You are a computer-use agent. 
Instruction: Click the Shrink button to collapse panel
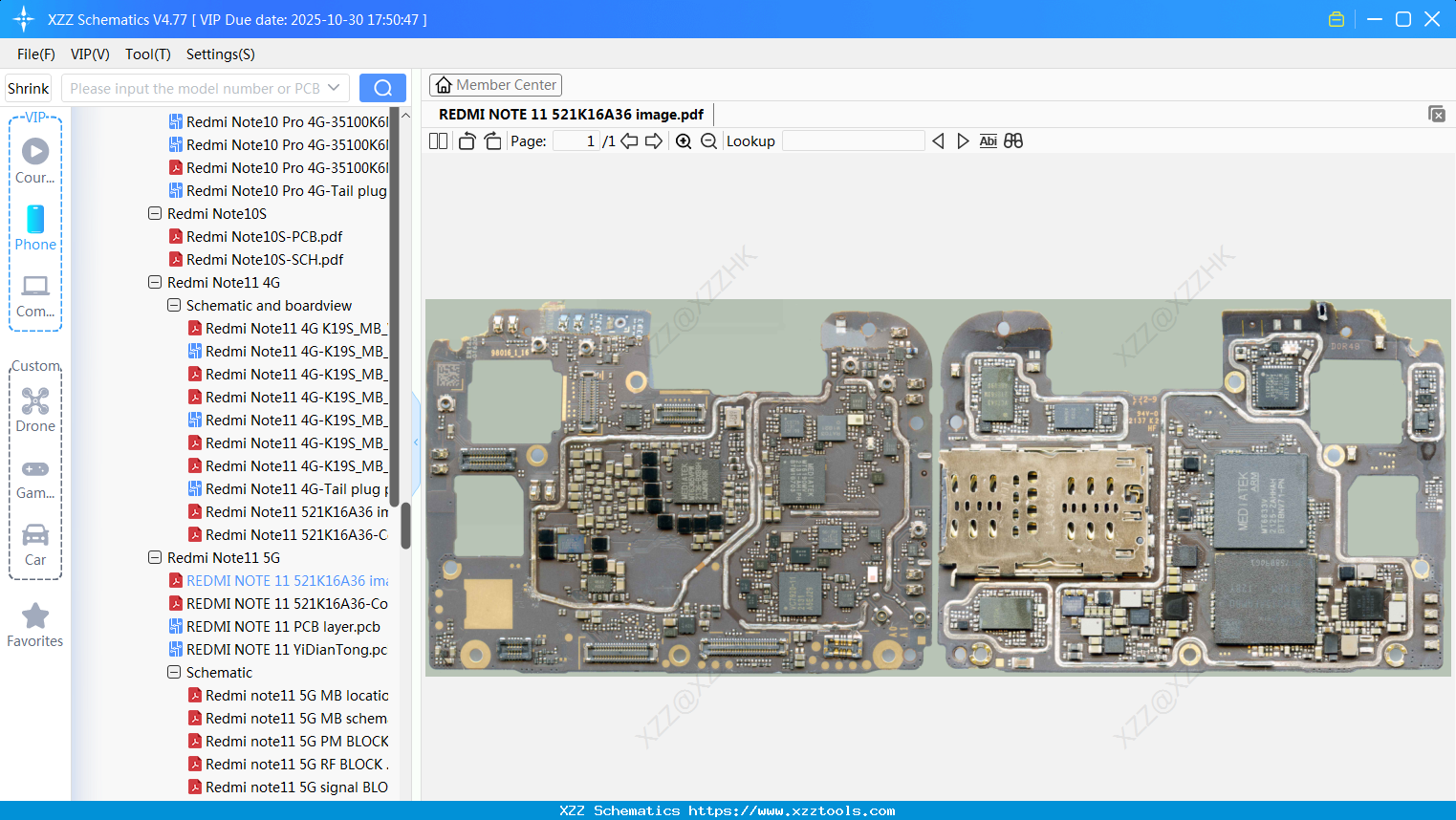pos(28,87)
